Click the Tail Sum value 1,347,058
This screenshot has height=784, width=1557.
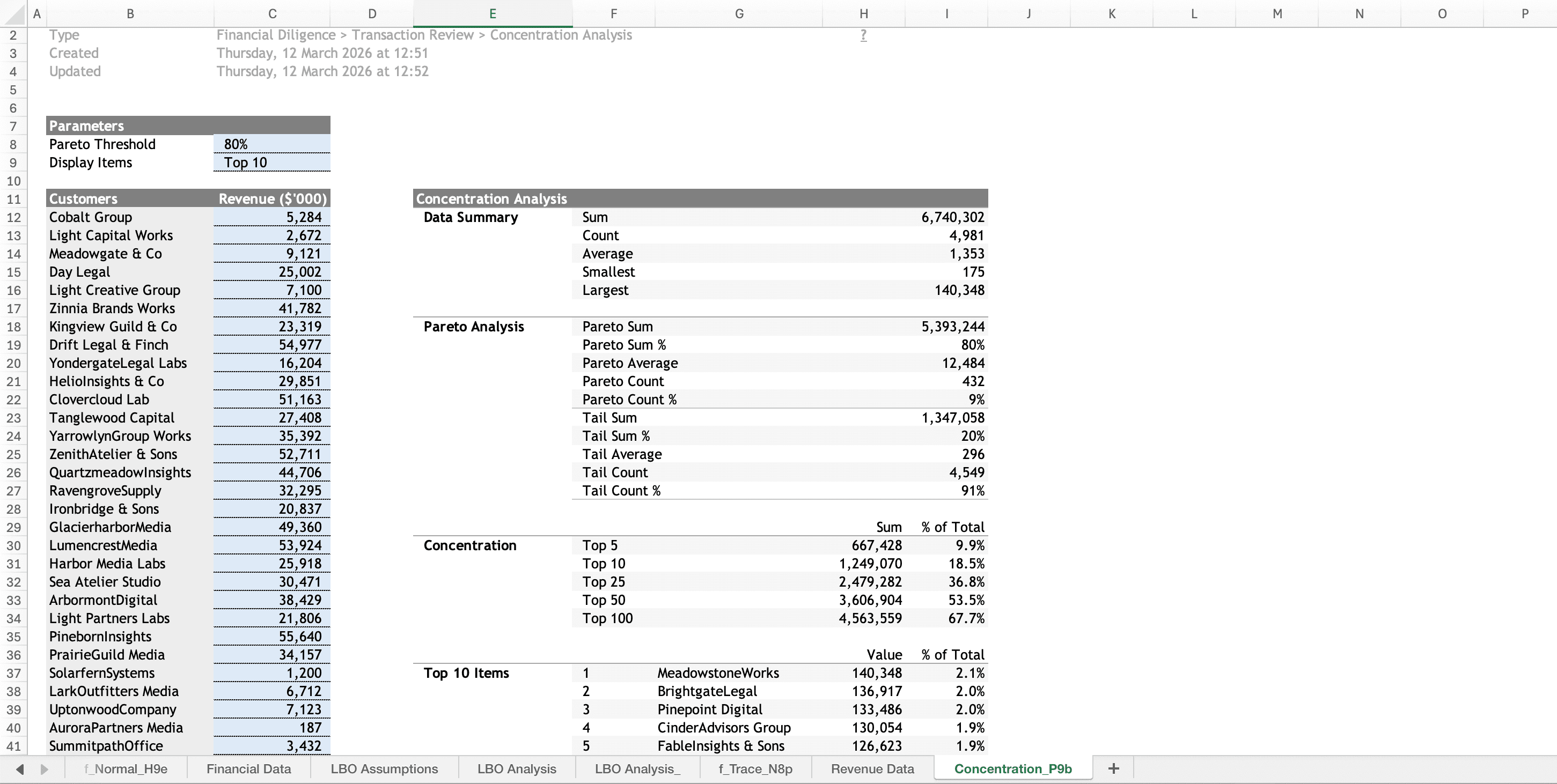[x=946, y=417]
